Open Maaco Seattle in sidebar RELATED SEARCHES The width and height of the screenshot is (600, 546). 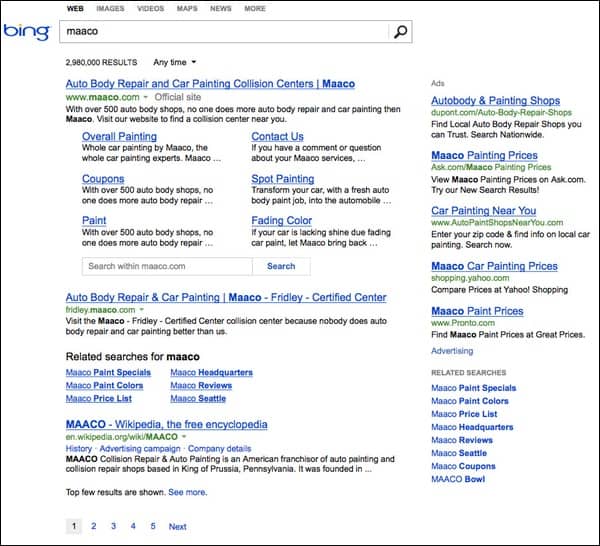click(x=459, y=453)
